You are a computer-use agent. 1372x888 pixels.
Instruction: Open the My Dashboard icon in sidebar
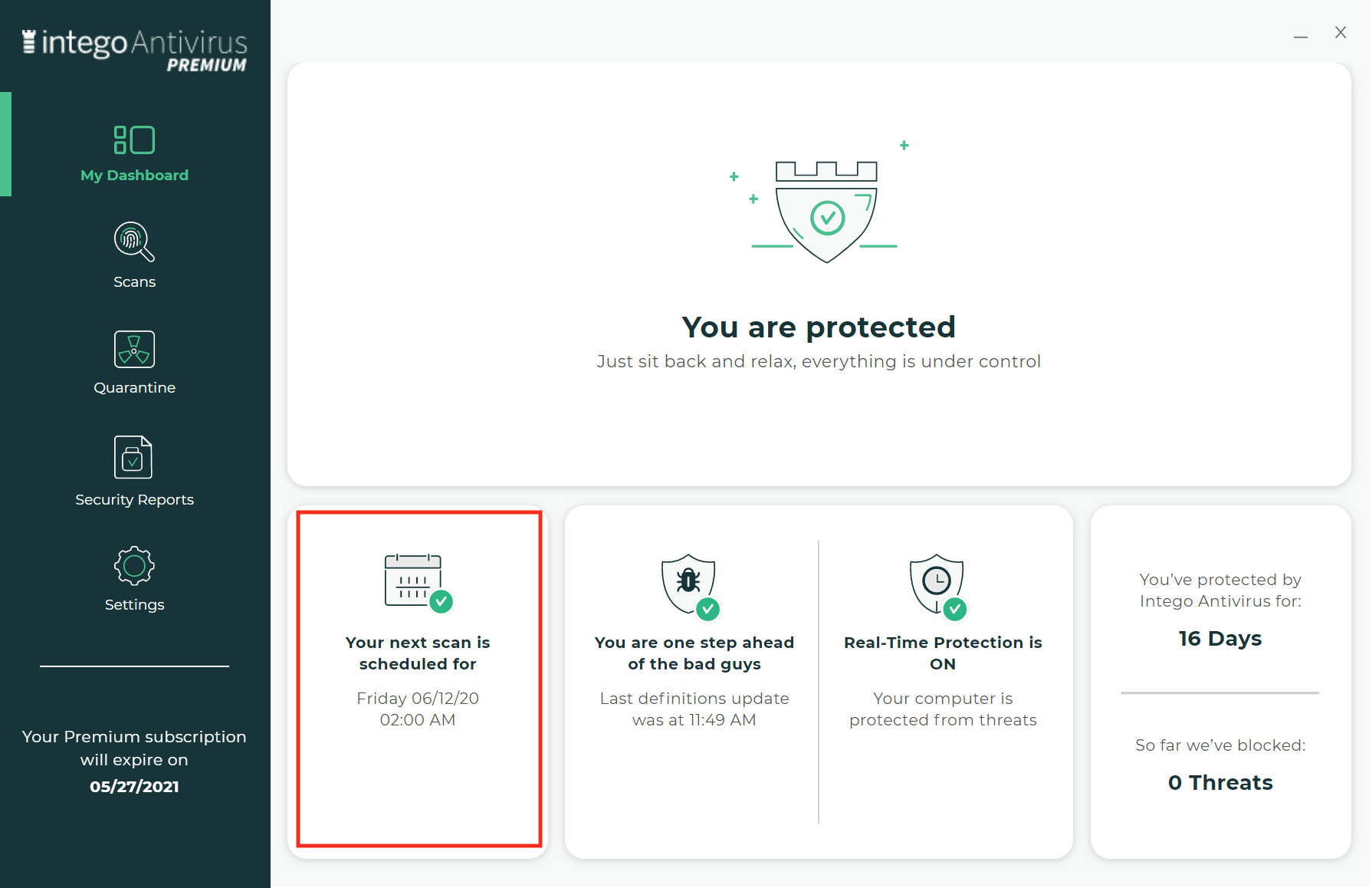(134, 140)
